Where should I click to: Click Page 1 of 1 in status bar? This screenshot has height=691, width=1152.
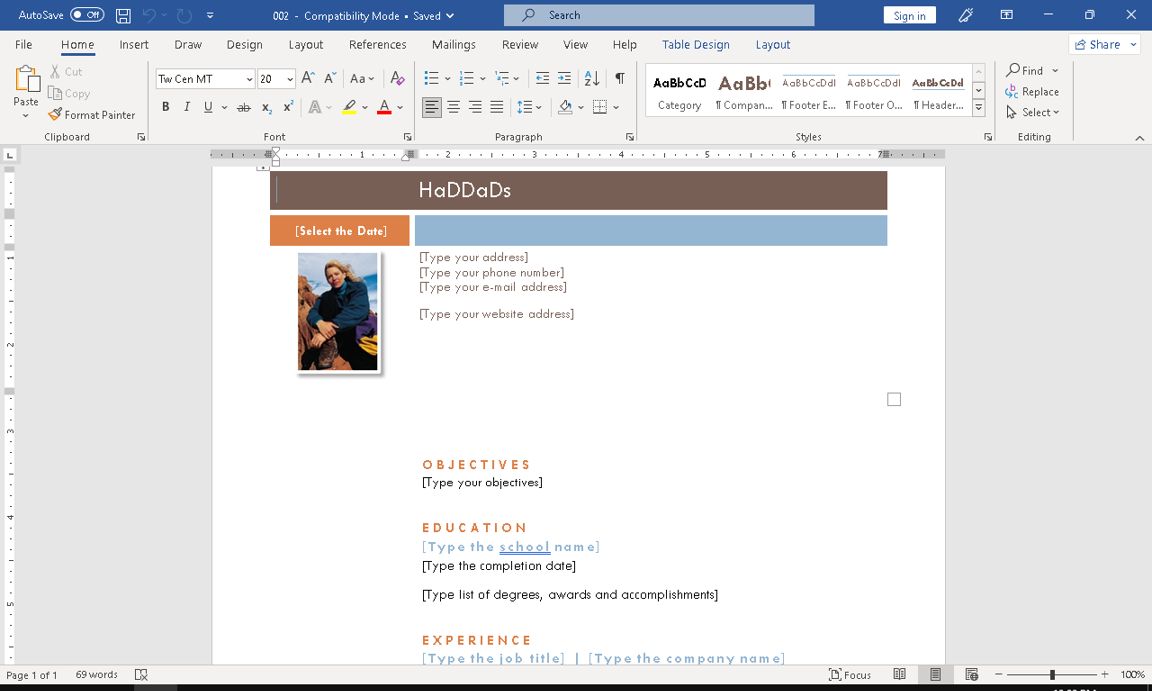(32, 675)
